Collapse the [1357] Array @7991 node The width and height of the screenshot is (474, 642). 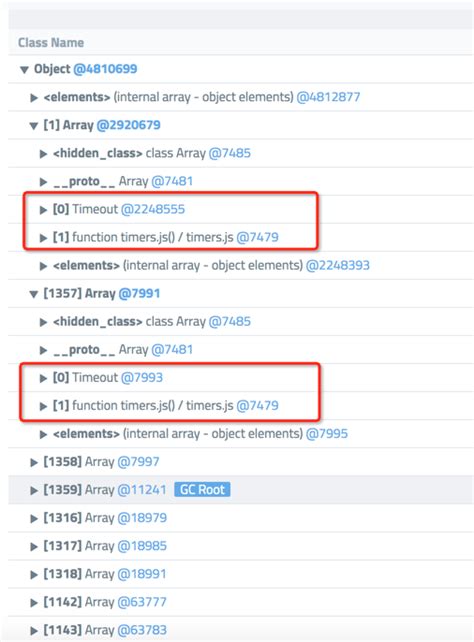[x=34, y=294]
